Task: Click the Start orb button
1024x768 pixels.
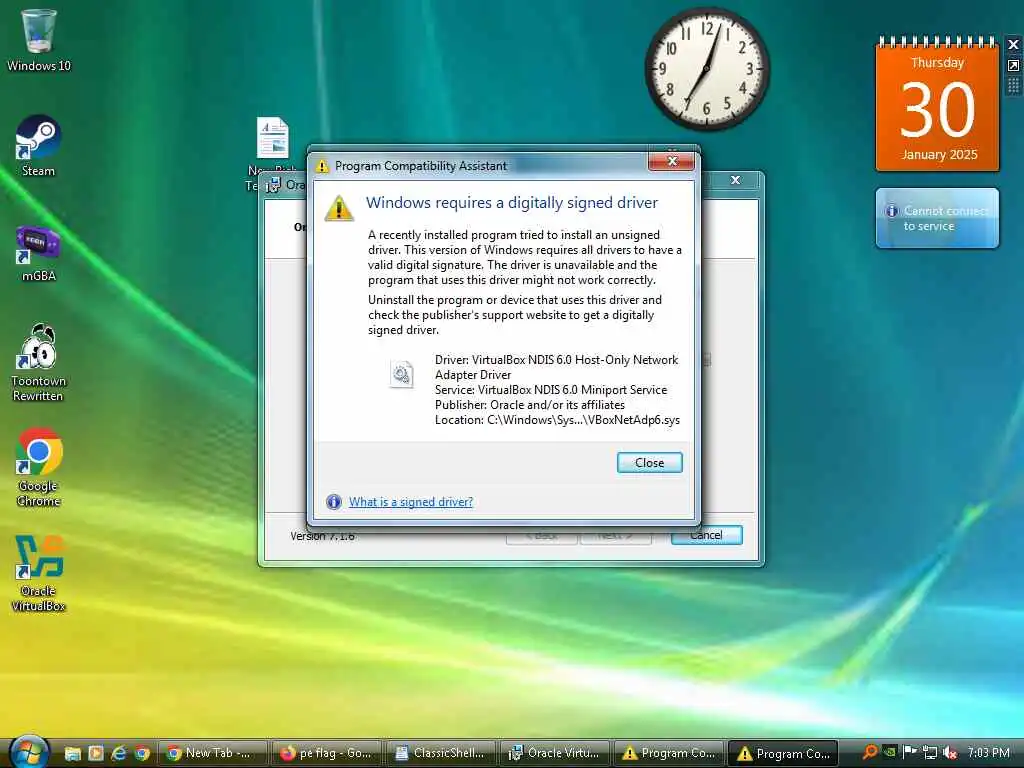Action: click(27, 752)
